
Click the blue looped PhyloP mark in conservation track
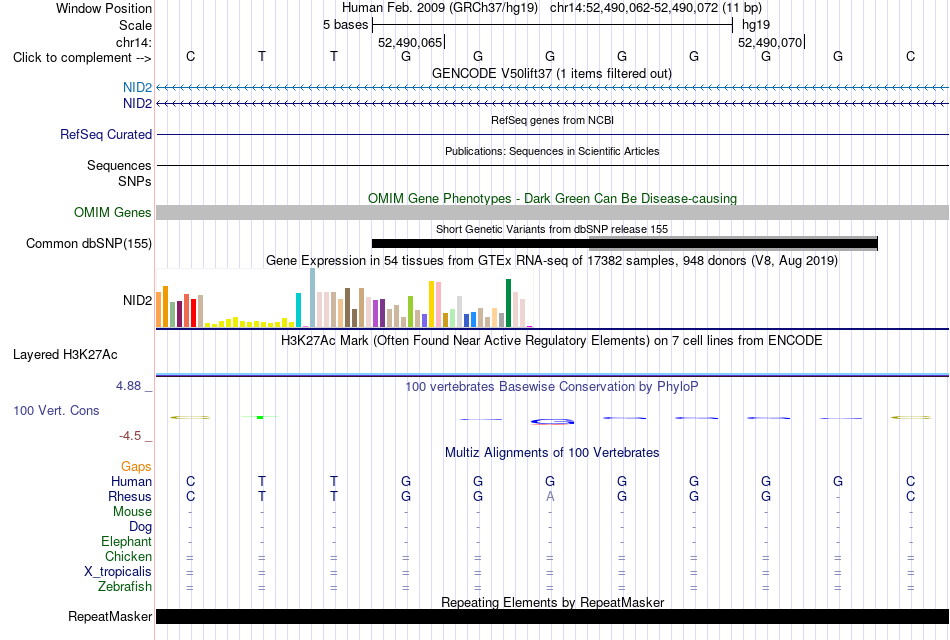point(552,421)
